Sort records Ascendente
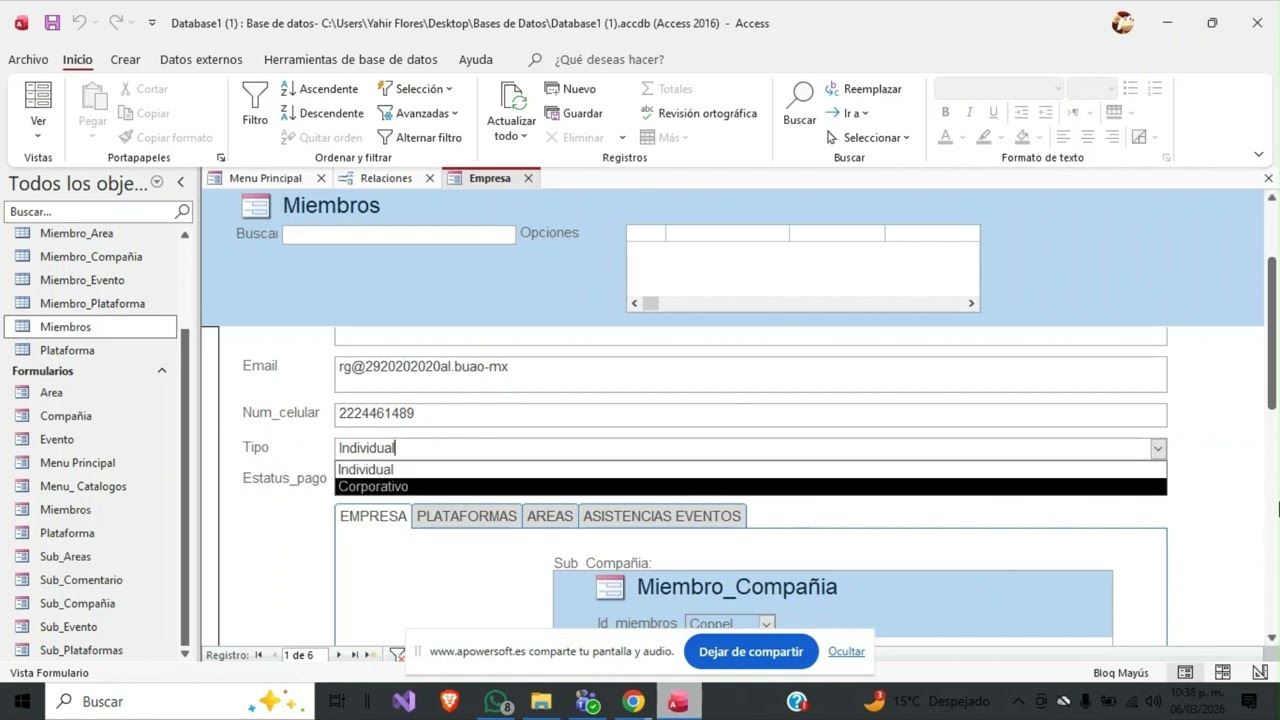1280x720 pixels. tap(319, 89)
